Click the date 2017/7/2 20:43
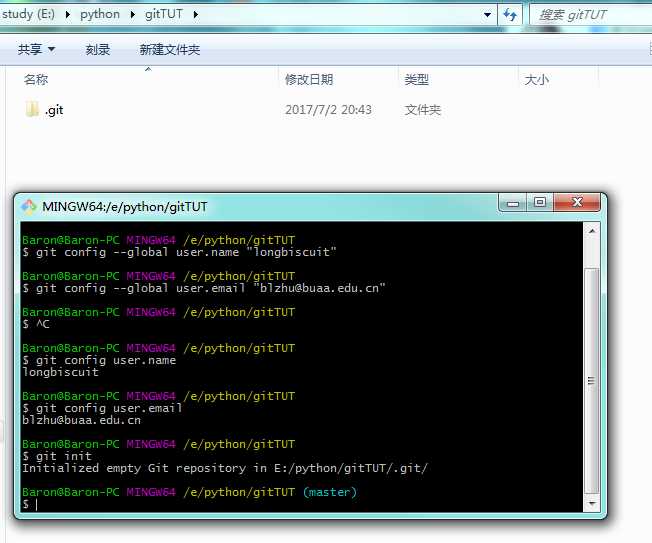652x543 pixels. coord(328,110)
